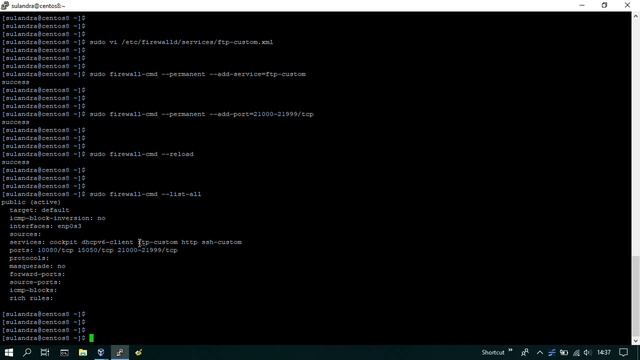Image resolution: width=640 pixels, height=360 pixels.
Task: Click the 'public (active)' output line
Action: [x=31, y=202]
